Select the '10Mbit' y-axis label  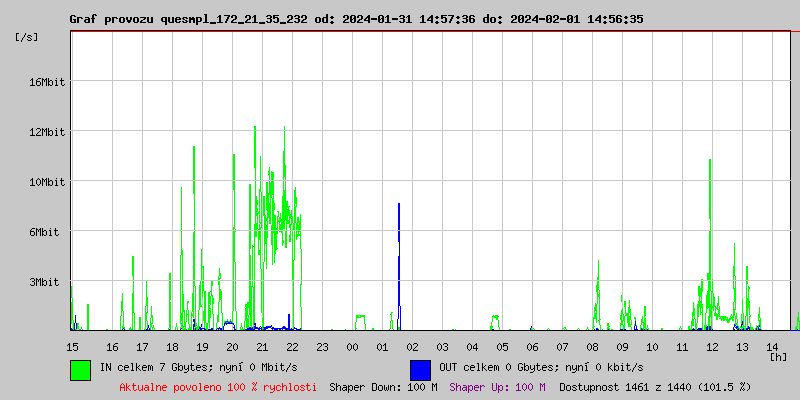coord(47,182)
